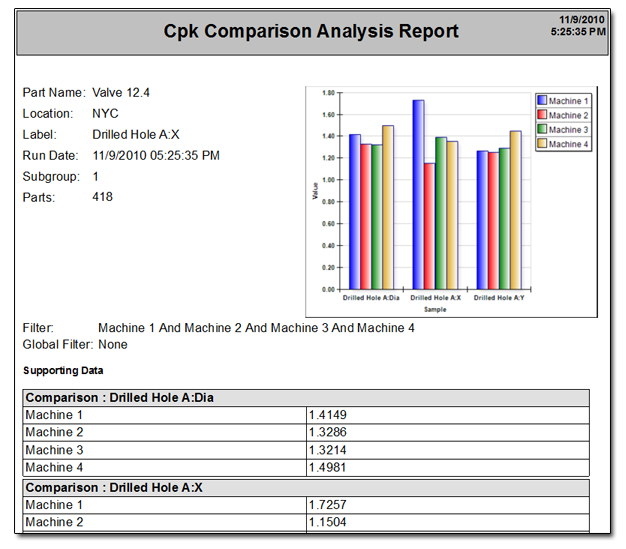Click the Run Date value '11/9/2010 05:25:35 PM'
Screen dimensions: 626x549
tap(156, 155)
